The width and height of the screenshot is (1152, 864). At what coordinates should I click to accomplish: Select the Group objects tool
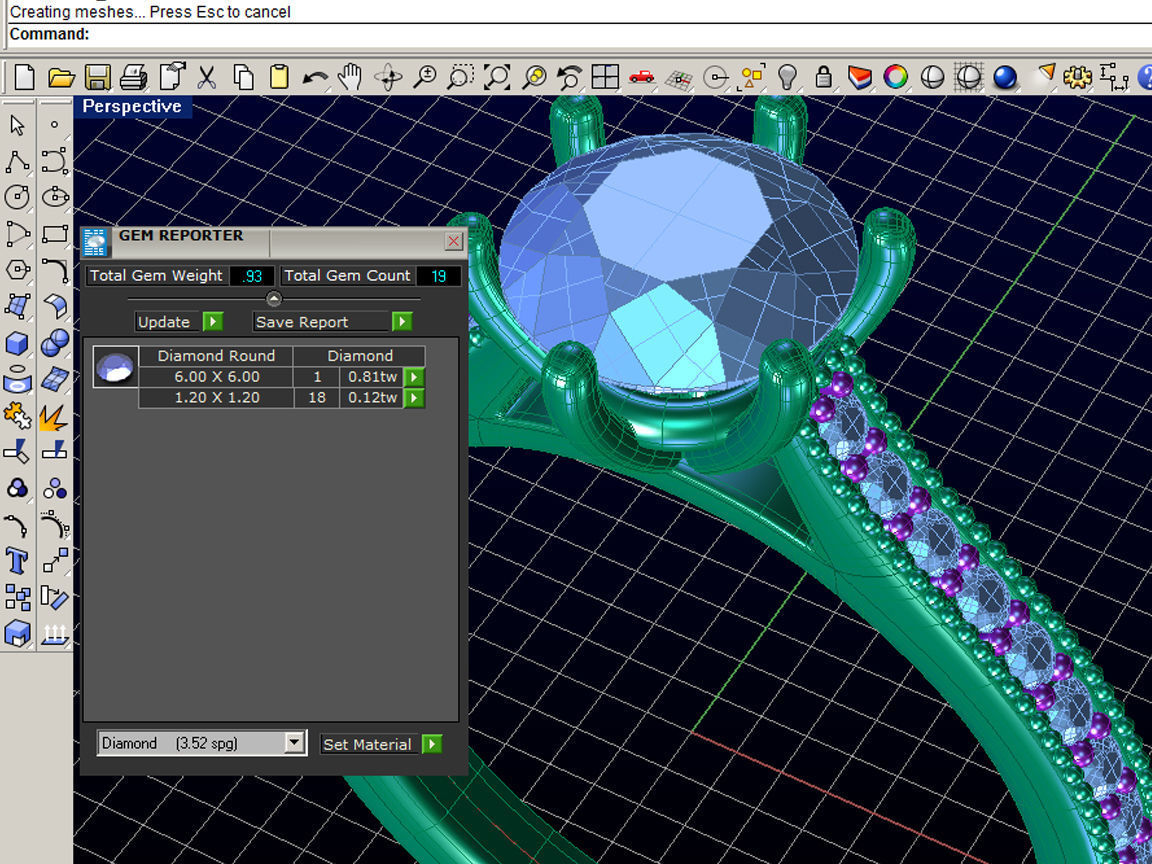pyautogui.click(x=18, y=597)
